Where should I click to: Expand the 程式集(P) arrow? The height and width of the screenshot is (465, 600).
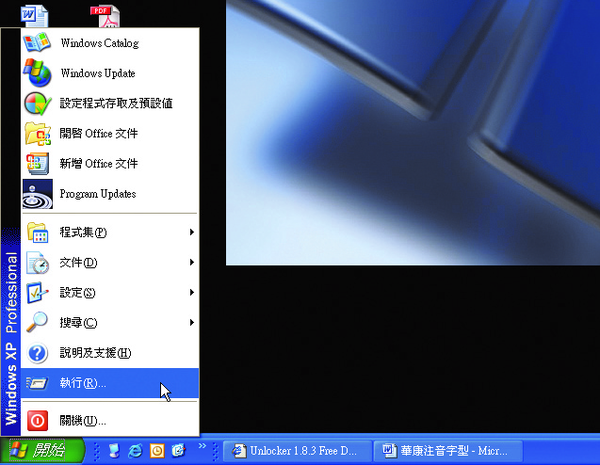pos(192,232)
